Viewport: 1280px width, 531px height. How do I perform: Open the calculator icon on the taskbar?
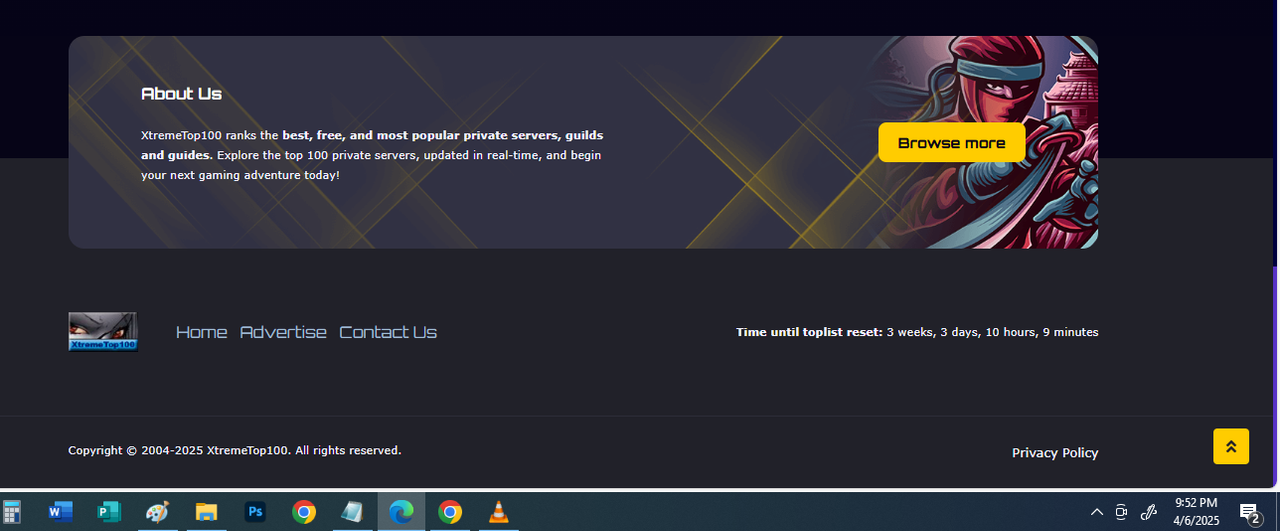12,512
